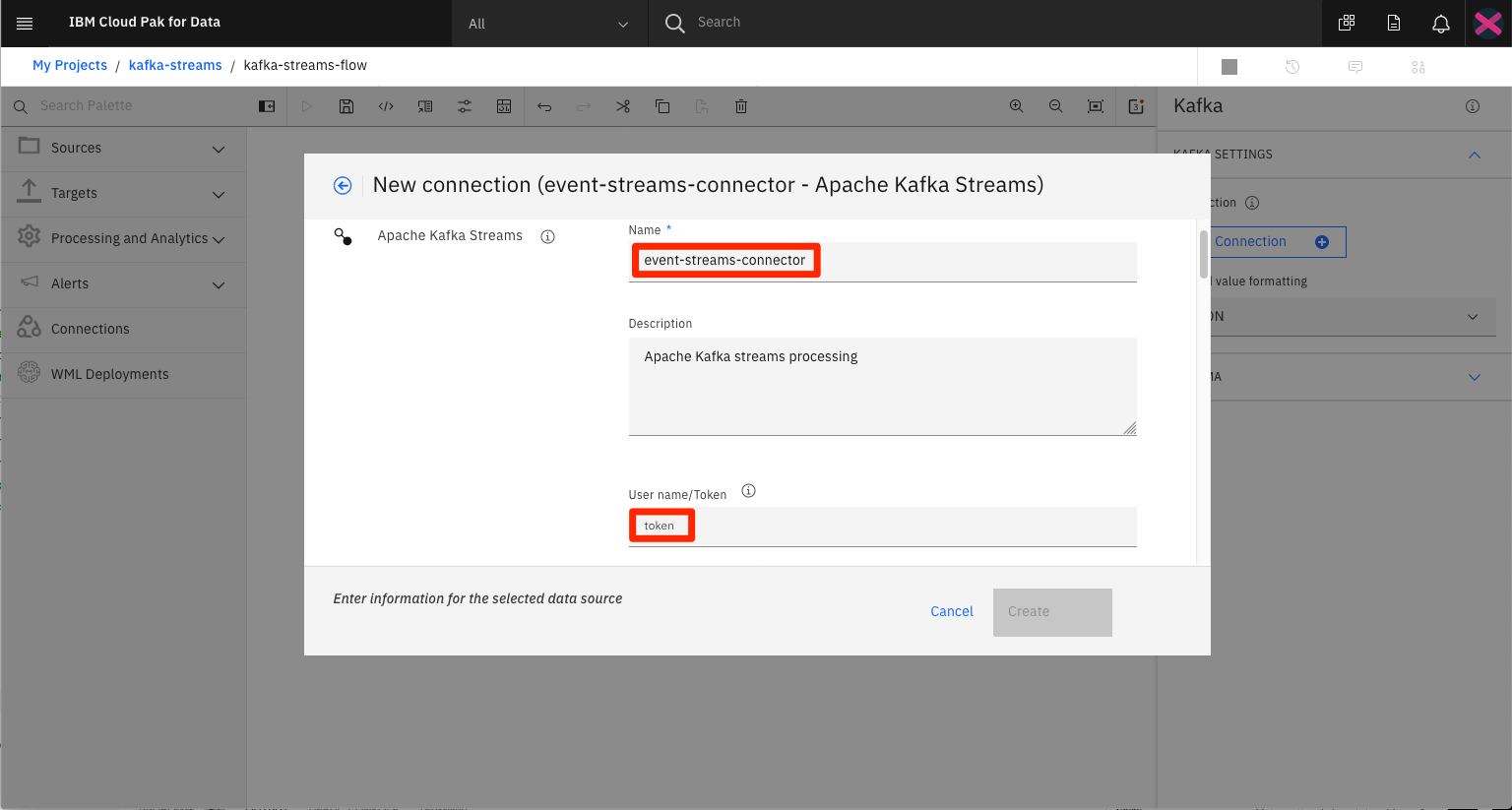Show info for User name/Token field
The width and height of the screenshot is (1512, 810).
pyautogui.click(x=748, y=491)
